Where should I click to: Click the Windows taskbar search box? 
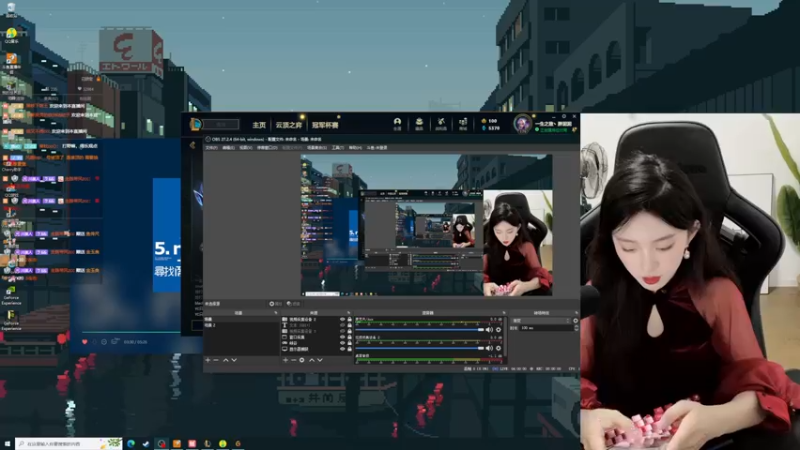pos(69,443)
